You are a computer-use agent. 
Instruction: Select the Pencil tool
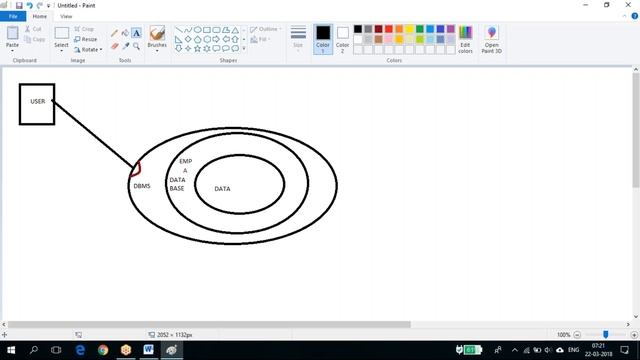(115, 33)
